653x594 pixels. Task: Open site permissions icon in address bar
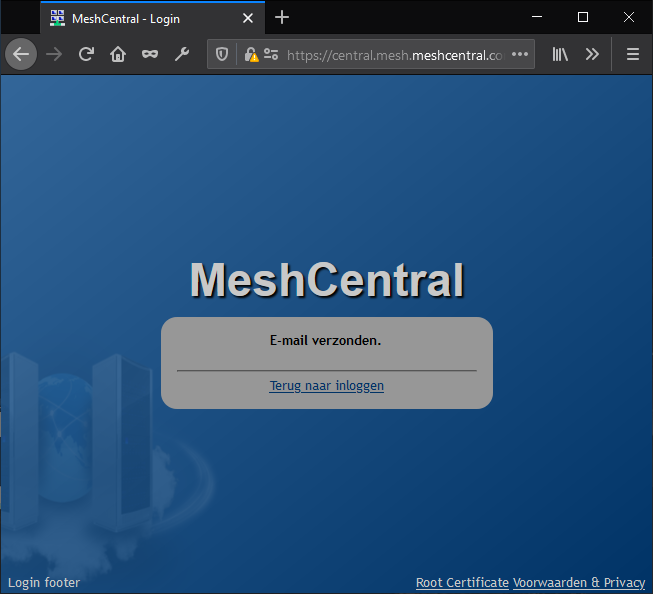[271, 54]
